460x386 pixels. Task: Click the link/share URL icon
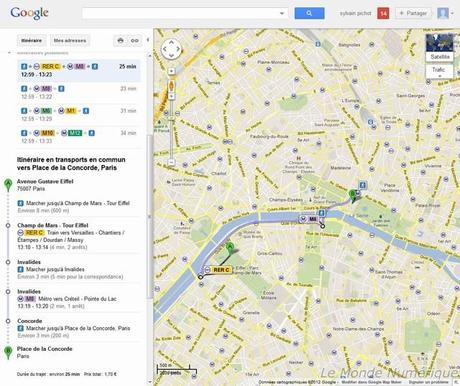click(x=135, y=41)
